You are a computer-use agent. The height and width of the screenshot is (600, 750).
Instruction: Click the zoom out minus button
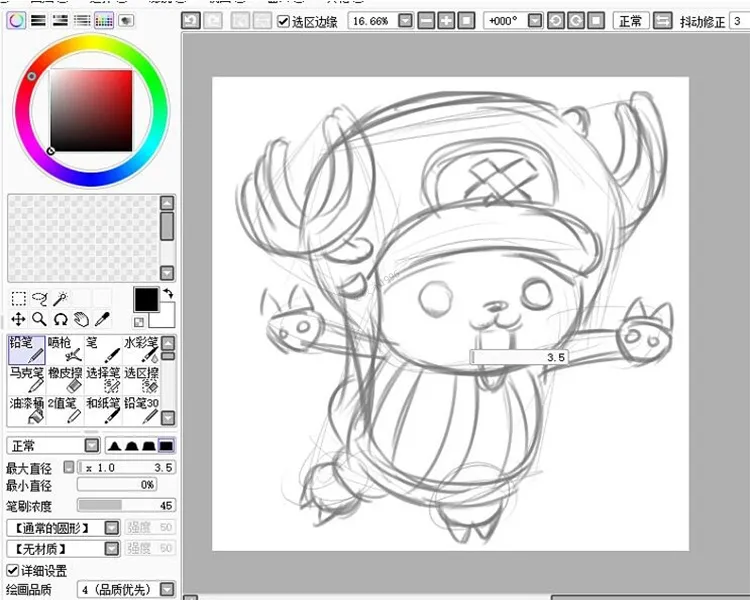coord(426,21)
